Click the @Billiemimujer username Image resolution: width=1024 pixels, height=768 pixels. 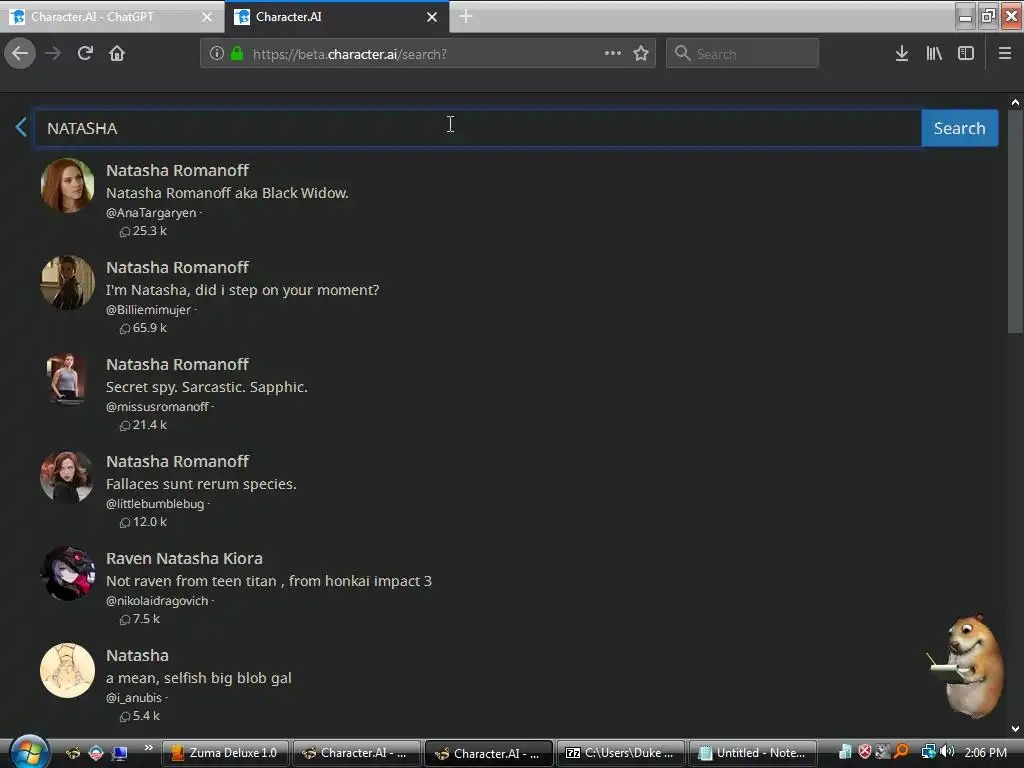tap(148, 310)
